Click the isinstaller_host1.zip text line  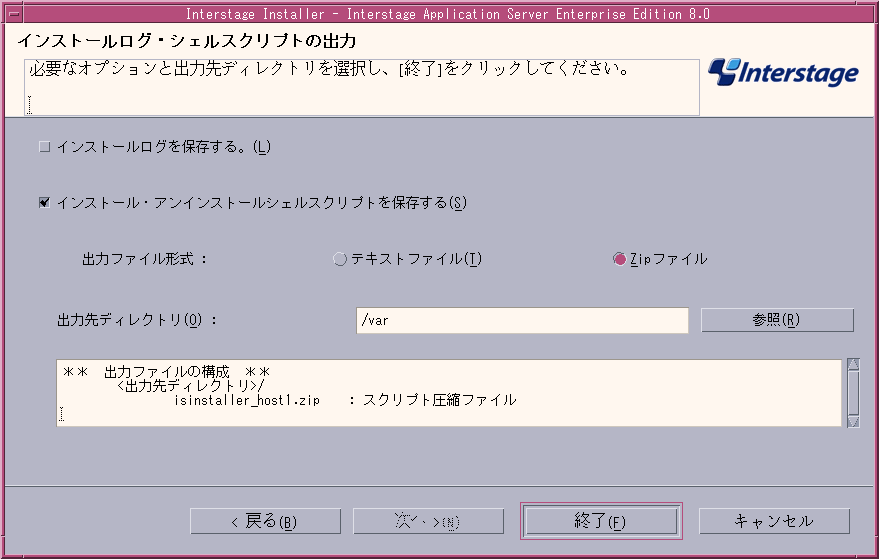coord(345,400)
